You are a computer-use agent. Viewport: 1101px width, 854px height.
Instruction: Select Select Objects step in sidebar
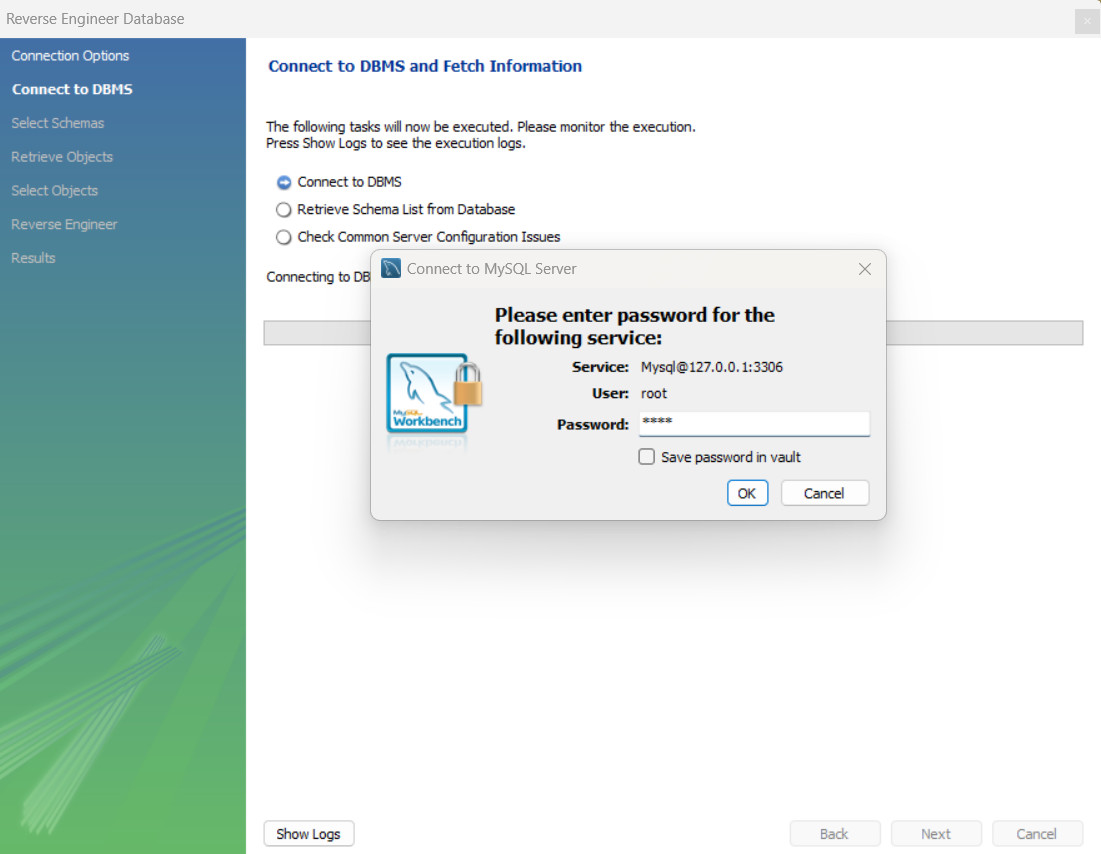tap(55, 190)
